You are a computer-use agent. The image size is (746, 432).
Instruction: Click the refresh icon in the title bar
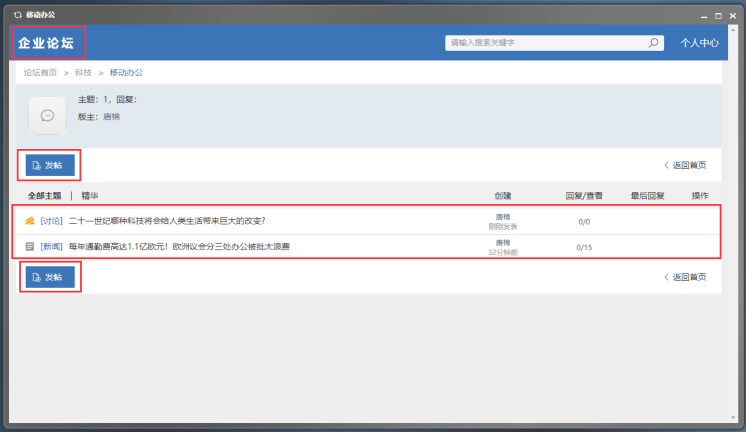pos(18,15)
